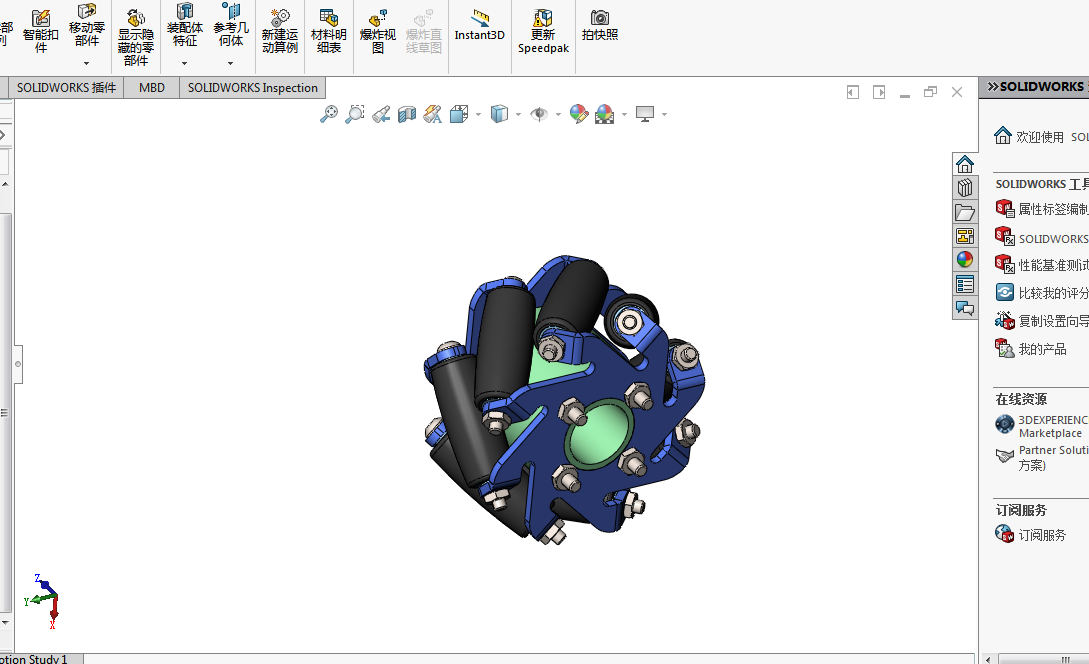This screenshot has height=664, width=1089.
Task: Open 性能基准测试 link
Action: [1041, 265]
